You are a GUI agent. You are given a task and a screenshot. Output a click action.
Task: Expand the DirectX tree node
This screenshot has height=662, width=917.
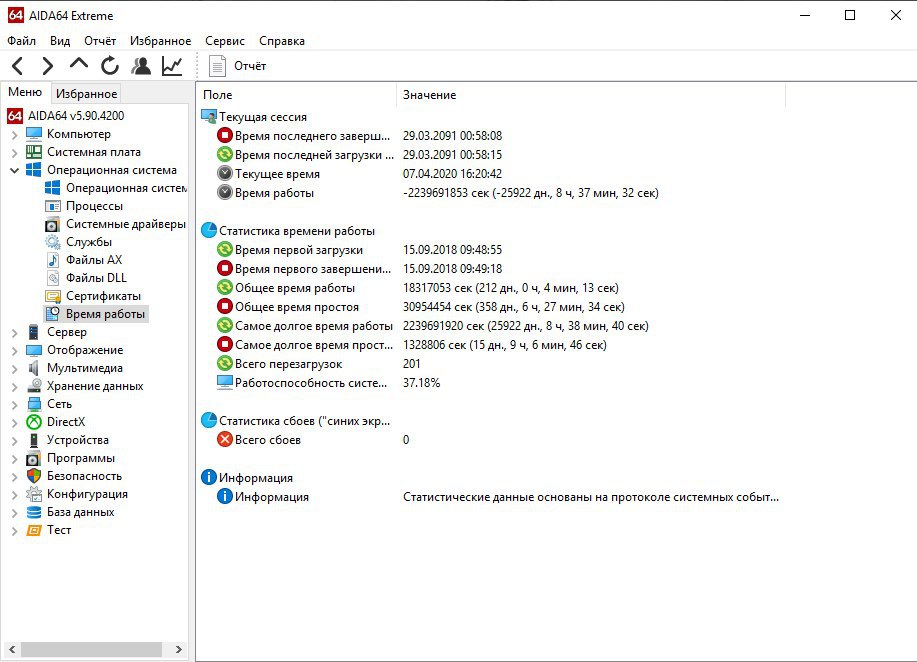pyautogui.click(x=15, y=423)
